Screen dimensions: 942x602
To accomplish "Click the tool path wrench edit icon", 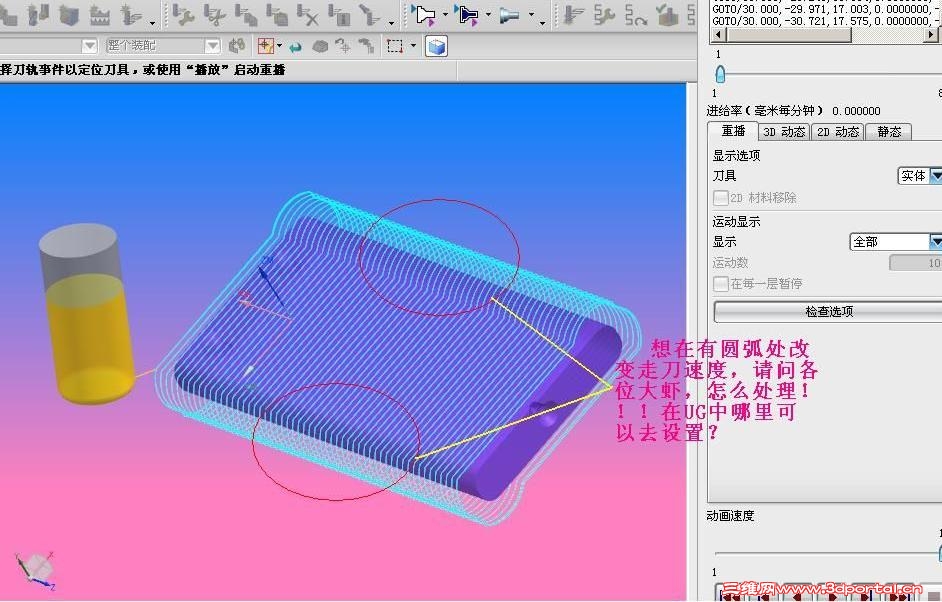I will [604, 13].
